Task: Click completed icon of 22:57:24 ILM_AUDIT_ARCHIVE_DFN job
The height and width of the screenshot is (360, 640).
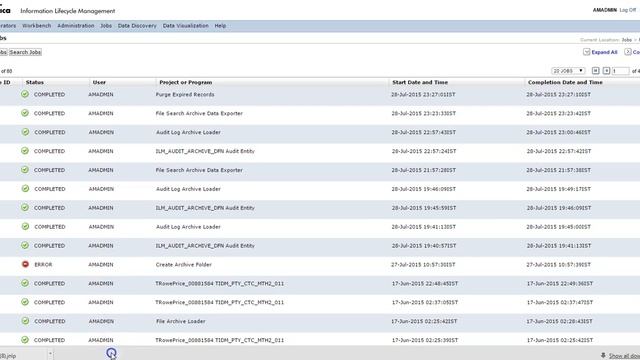Action: click(25, 151)
